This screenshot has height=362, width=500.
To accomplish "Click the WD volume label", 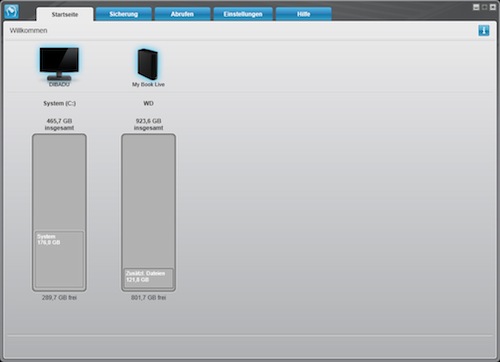I will click(148, 103).
